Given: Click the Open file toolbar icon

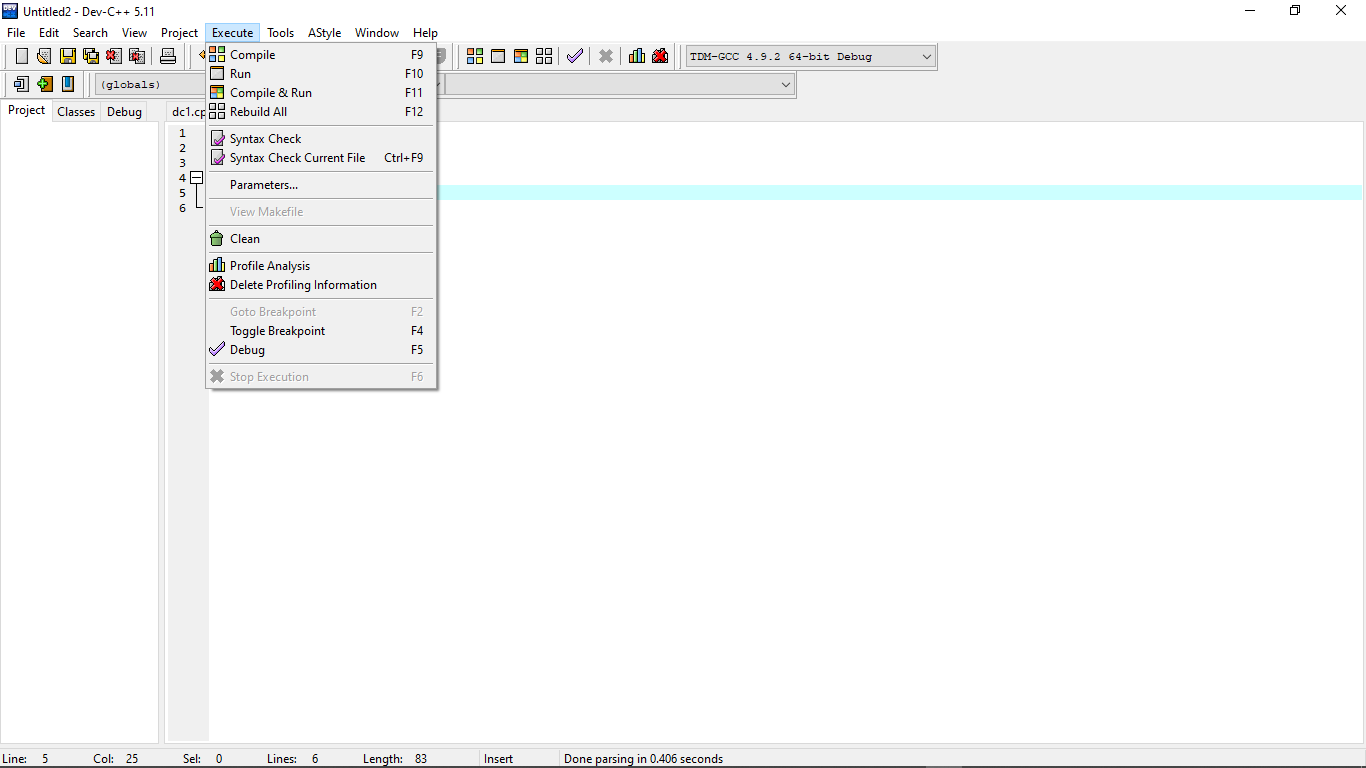Looking at the screenshot, I should (x=44, y=56).
